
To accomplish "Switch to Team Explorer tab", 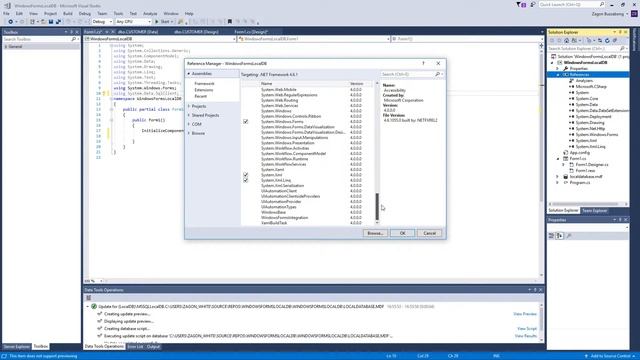I will pyautogui.click(x=594, y=211).
